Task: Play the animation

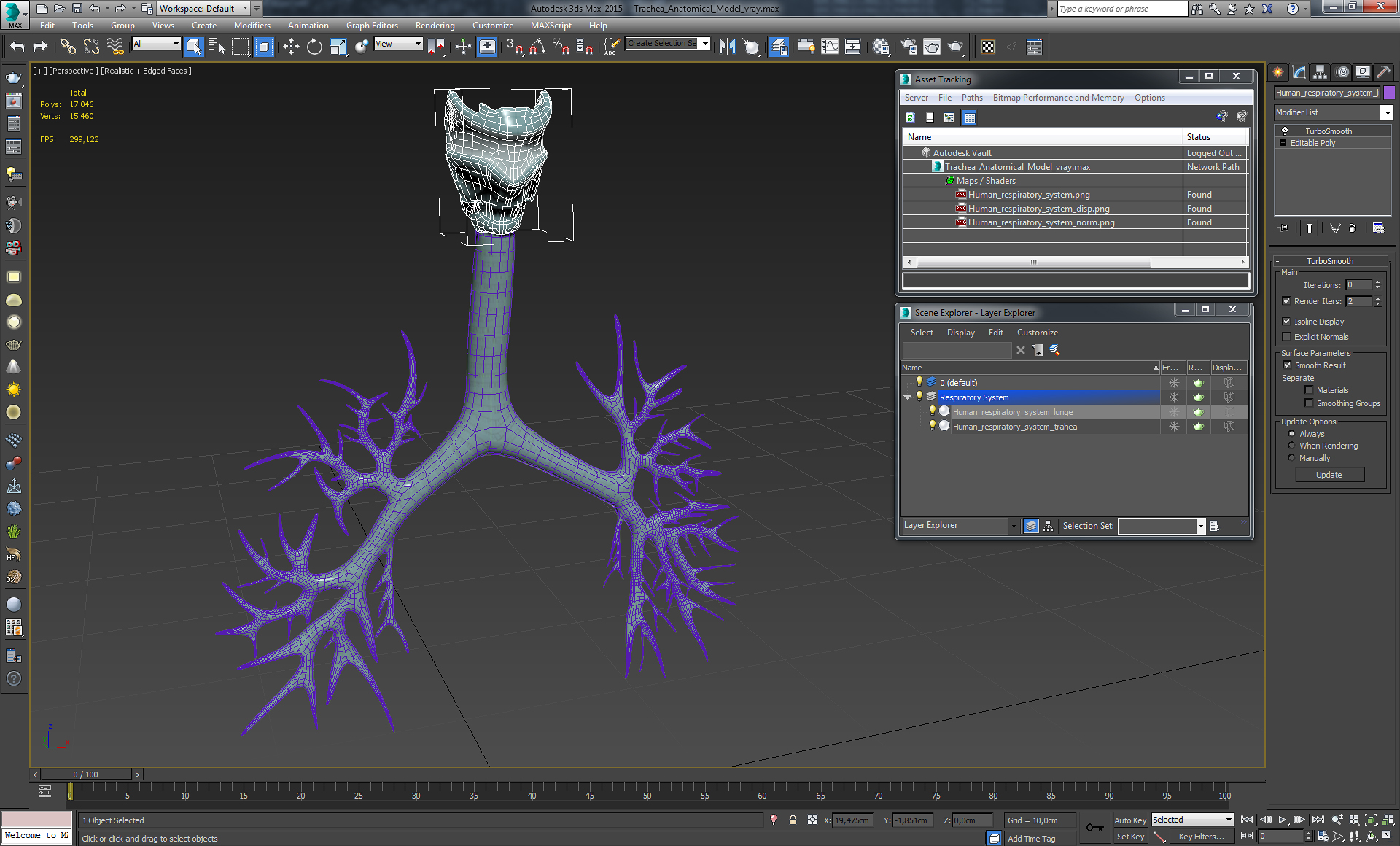Action: (x=1282, y=820)
